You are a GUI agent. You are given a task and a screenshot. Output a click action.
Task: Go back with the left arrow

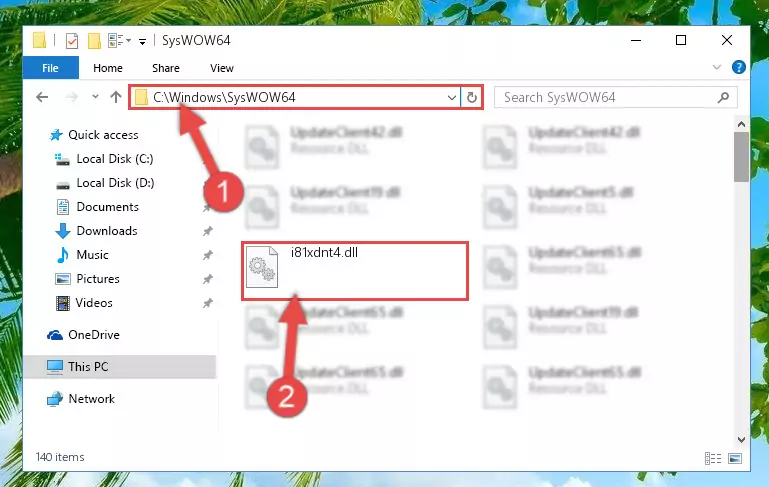[42, 97]
